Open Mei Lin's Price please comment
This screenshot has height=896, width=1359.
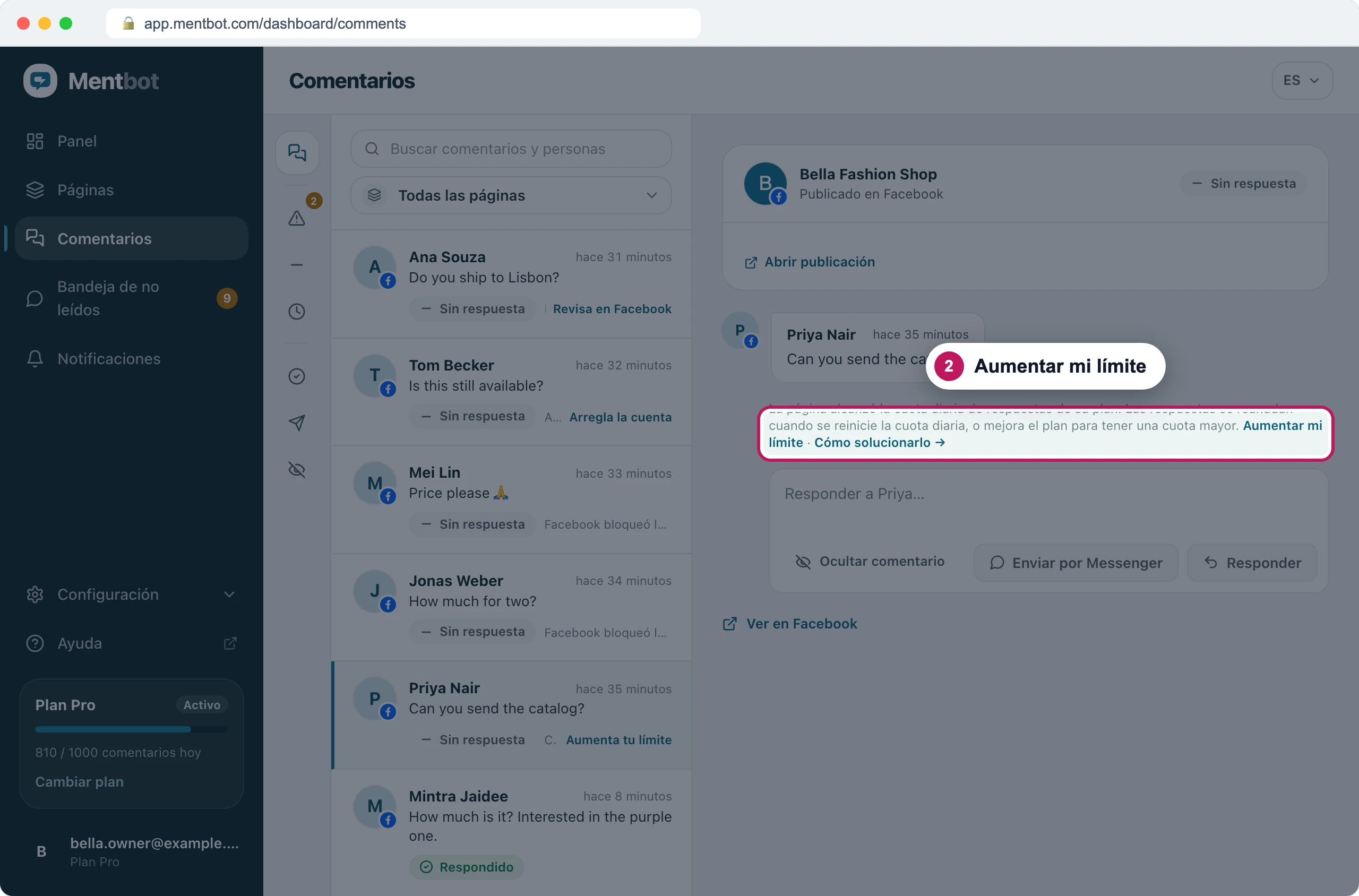click(511, 500)
